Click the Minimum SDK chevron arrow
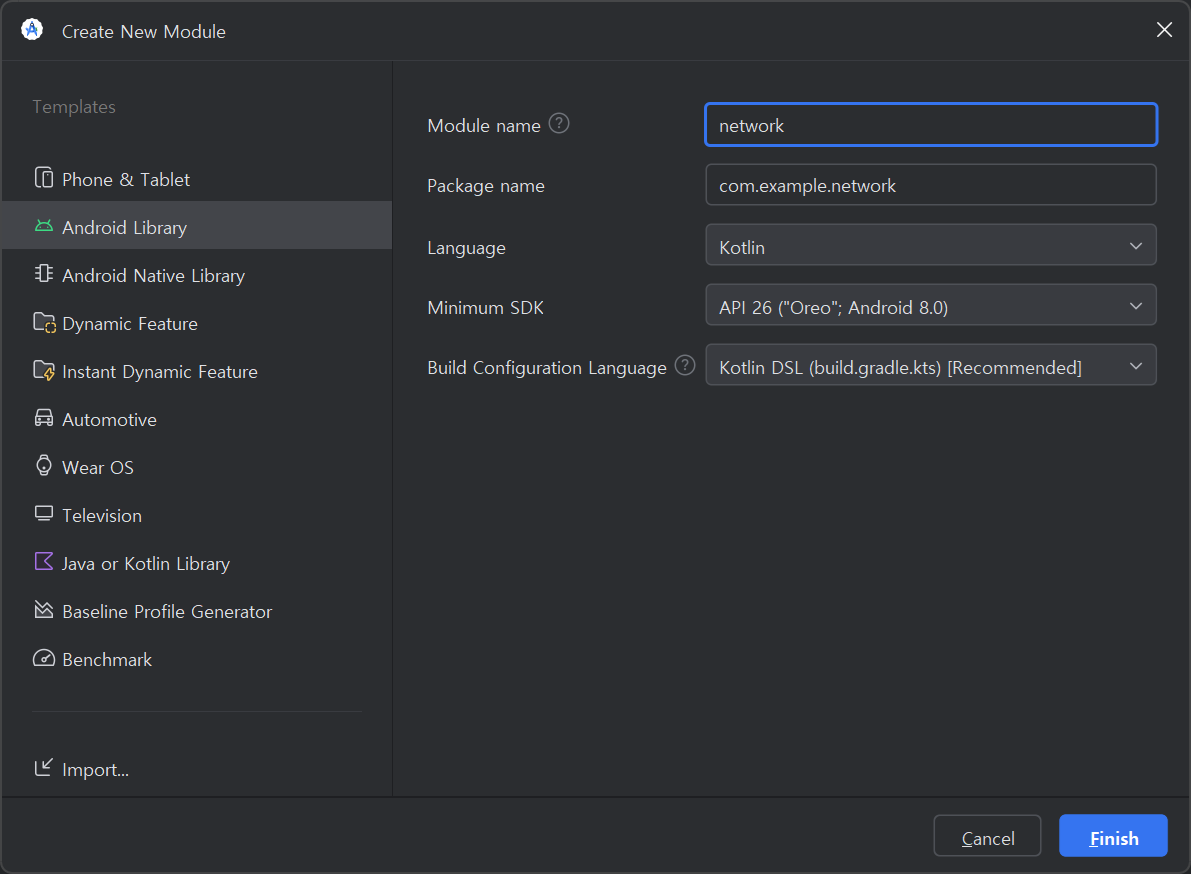The width and height of the screenshot is (1191, 874). tap(1136, 306)
